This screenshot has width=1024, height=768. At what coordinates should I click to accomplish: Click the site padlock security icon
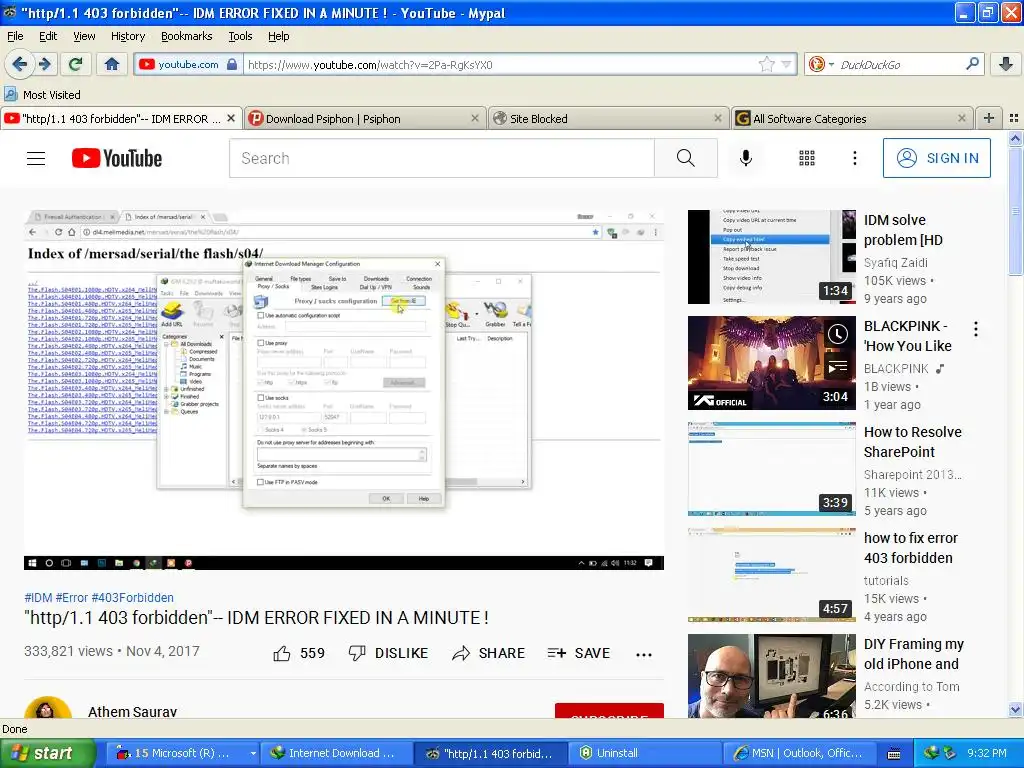click(x=232, y=64)
